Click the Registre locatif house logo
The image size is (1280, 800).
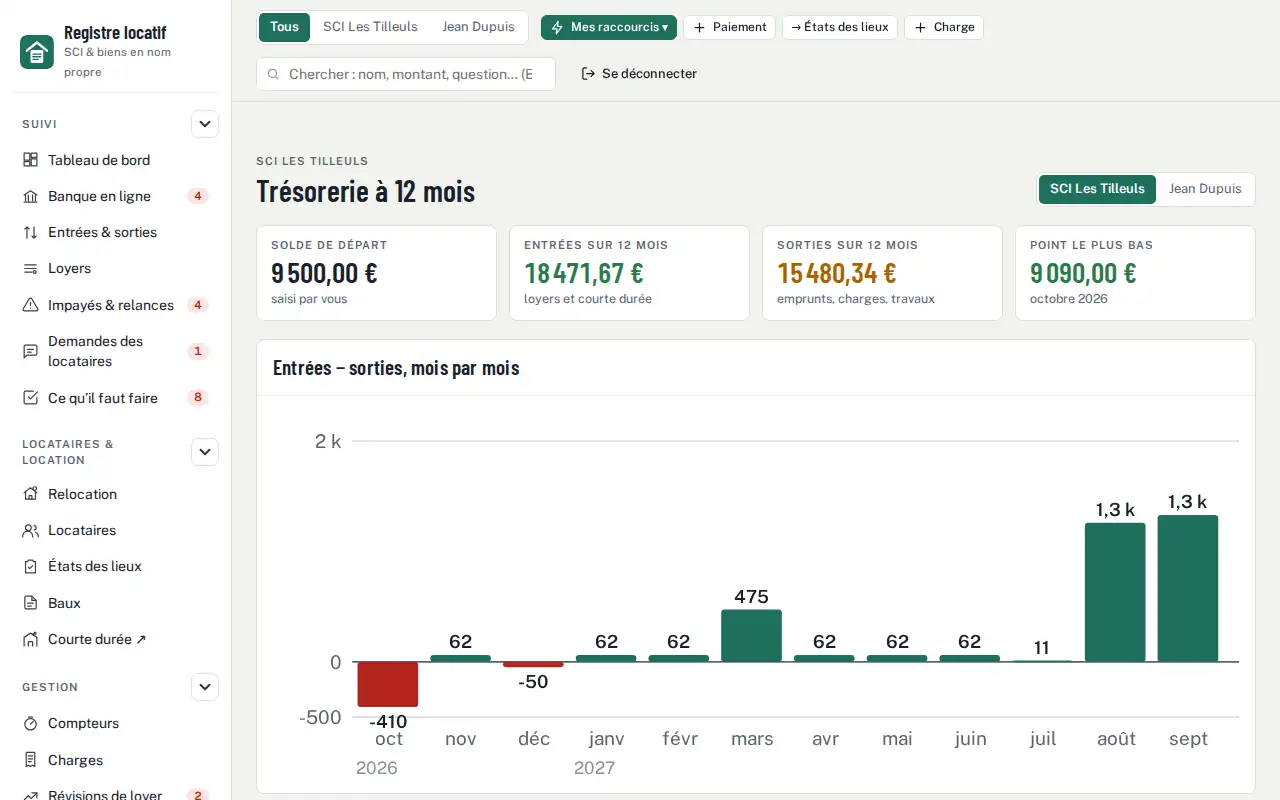[x=37, y=52]
